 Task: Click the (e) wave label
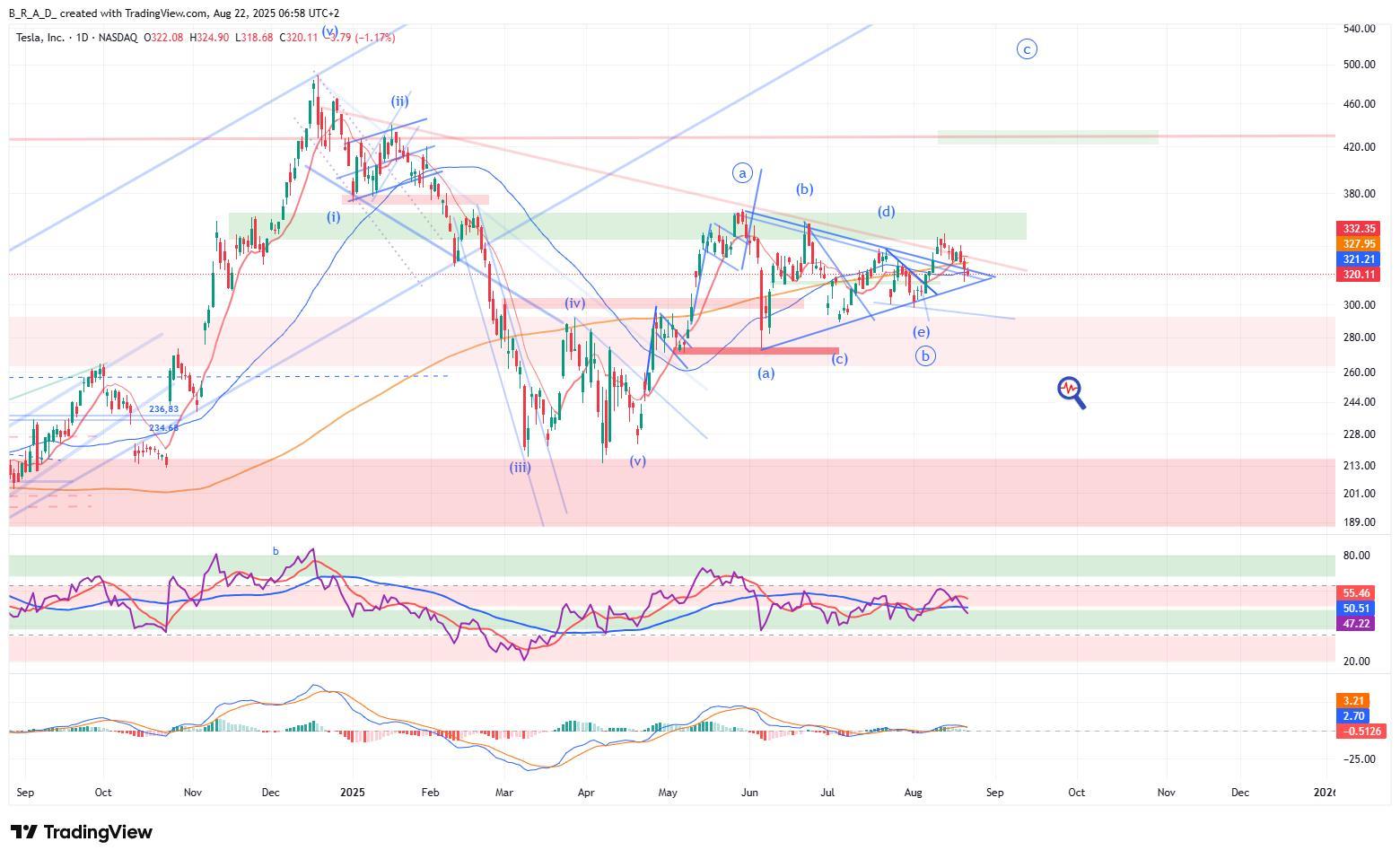(x=921, y=332)
